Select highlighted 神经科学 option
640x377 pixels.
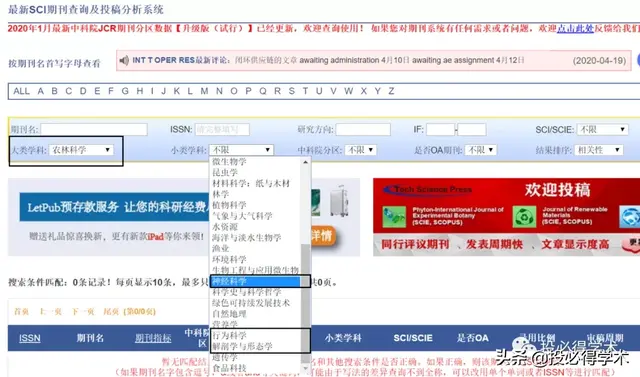(x=256, y=281)
